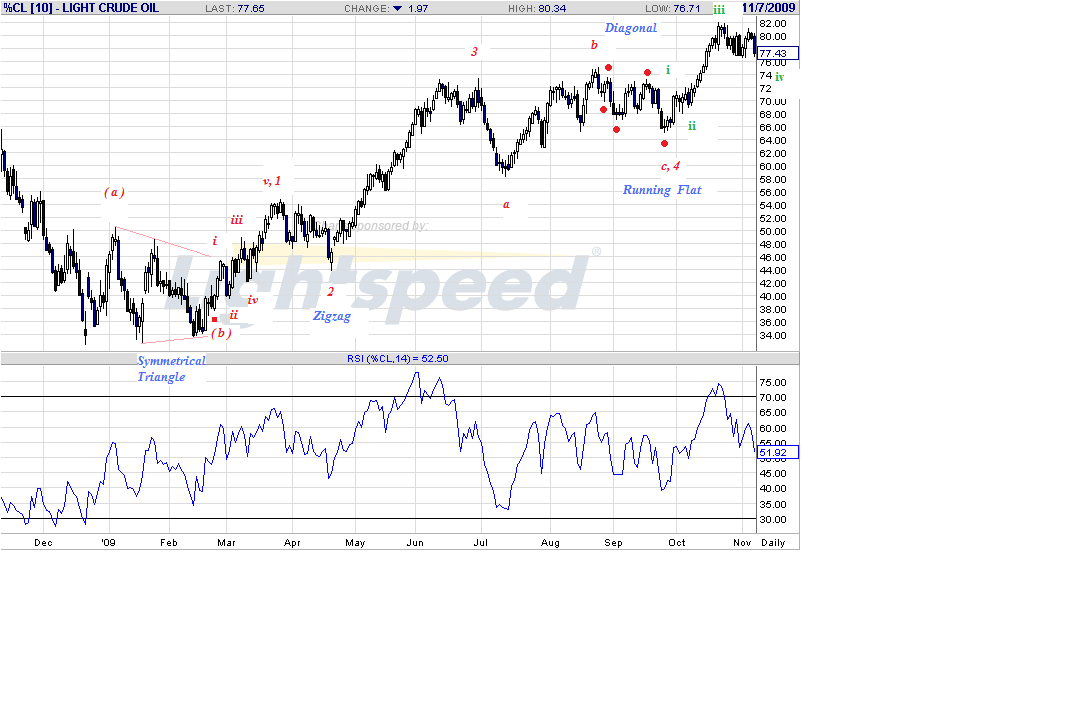Click the 'Zigzag' annotation
This screenshot has height=715, width=1092.
[x=332, y=316]
